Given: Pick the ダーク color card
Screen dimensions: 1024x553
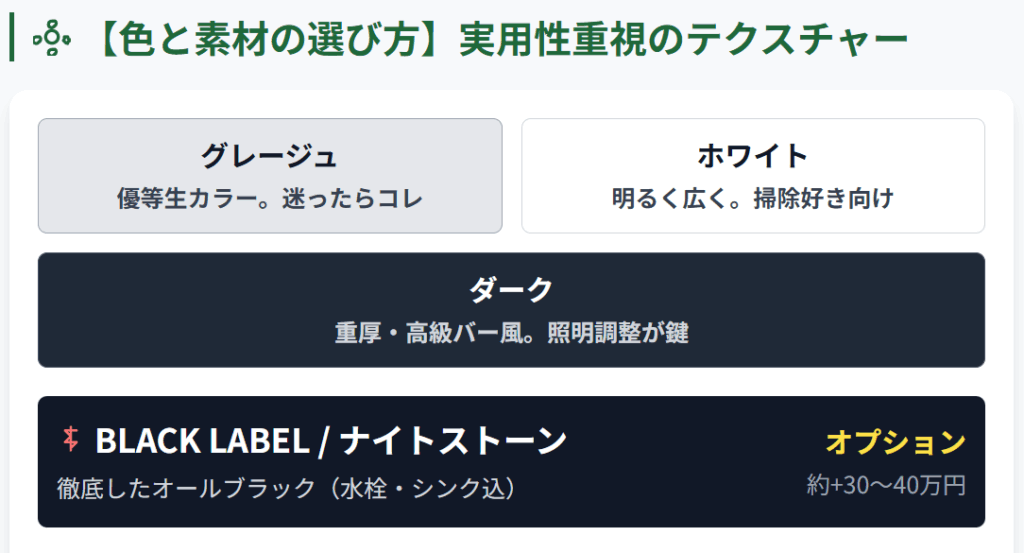Looking at the screenshot, I should pos(511,310).
